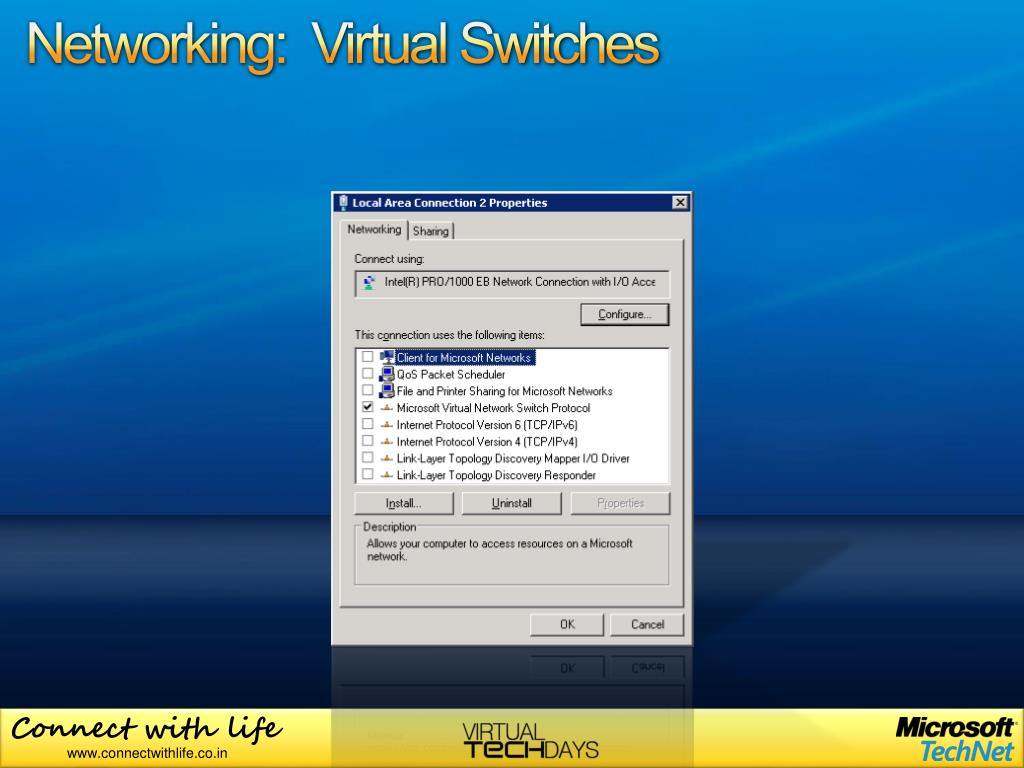Click the Topology Discovery Mapper I/O Driver icon
1024x768 pixels.
point(387,458)
